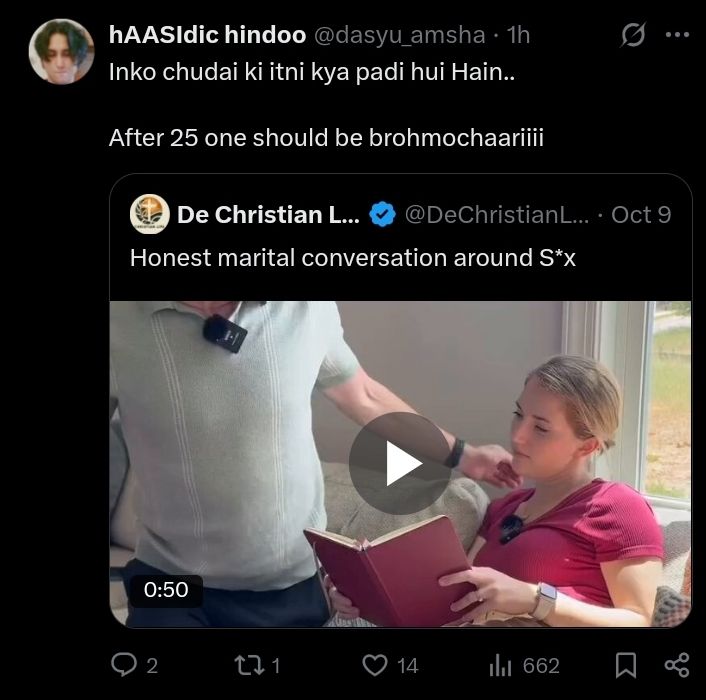706x700 pixels.
Task: Open the share icon
Action: [x=676, y=665]
